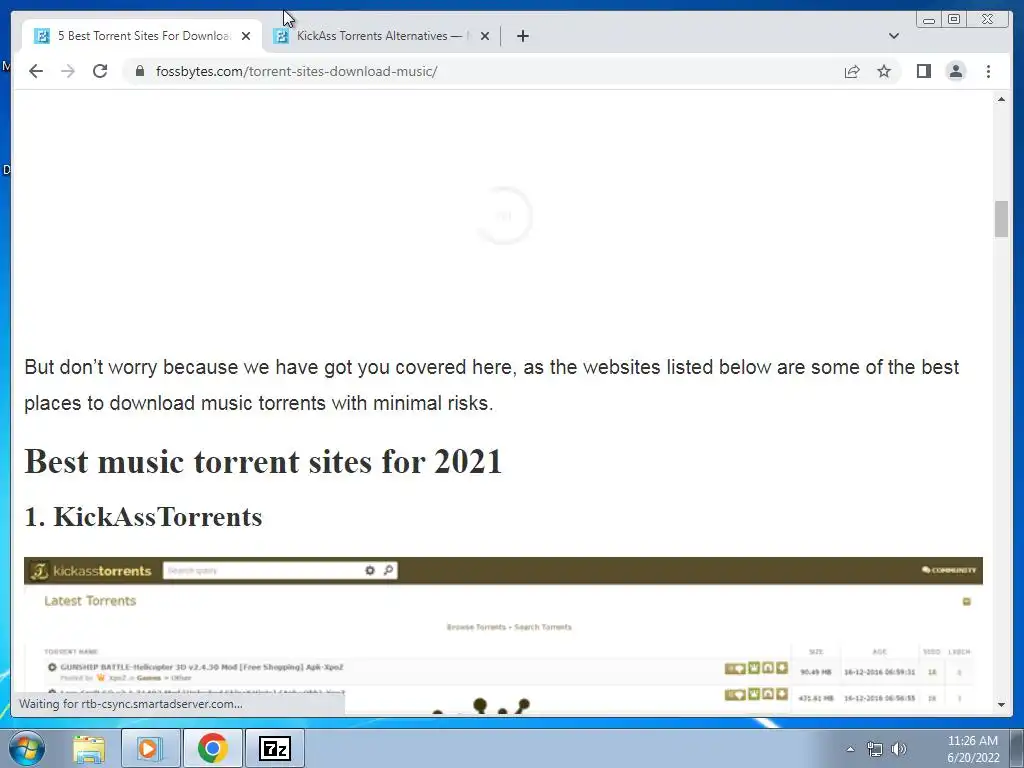Reload the fossbytes page
The image size is (1024, 768).
(100, 71)
